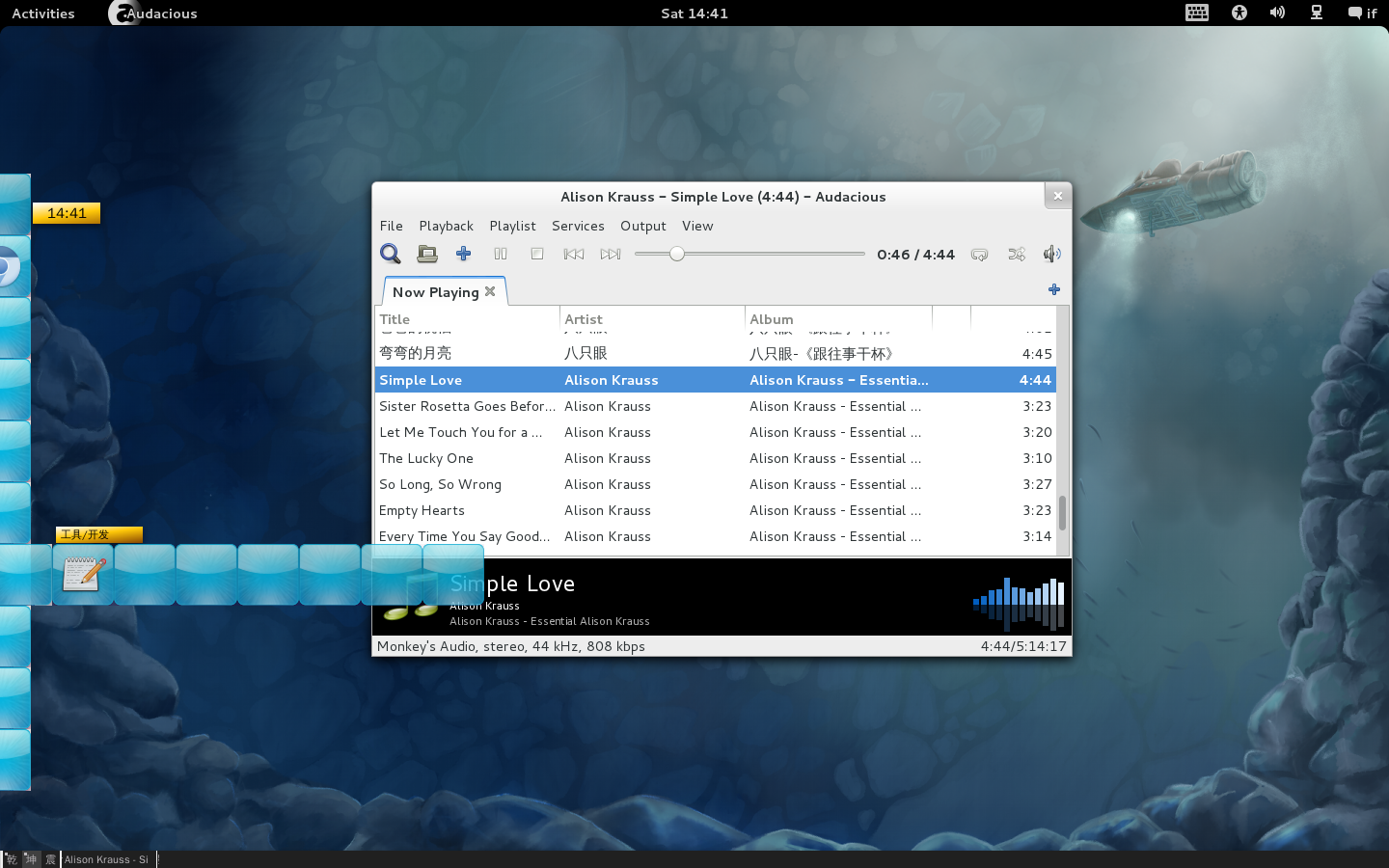Open the Playlist menu
Image resolution: width=1389 pixels, height=868 pixels.
point(512,226)
